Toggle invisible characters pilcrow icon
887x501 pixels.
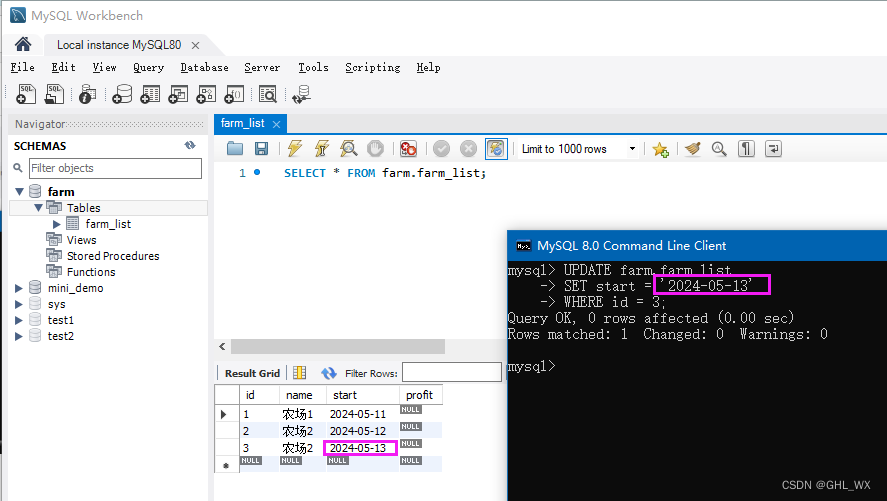[746, 149]
